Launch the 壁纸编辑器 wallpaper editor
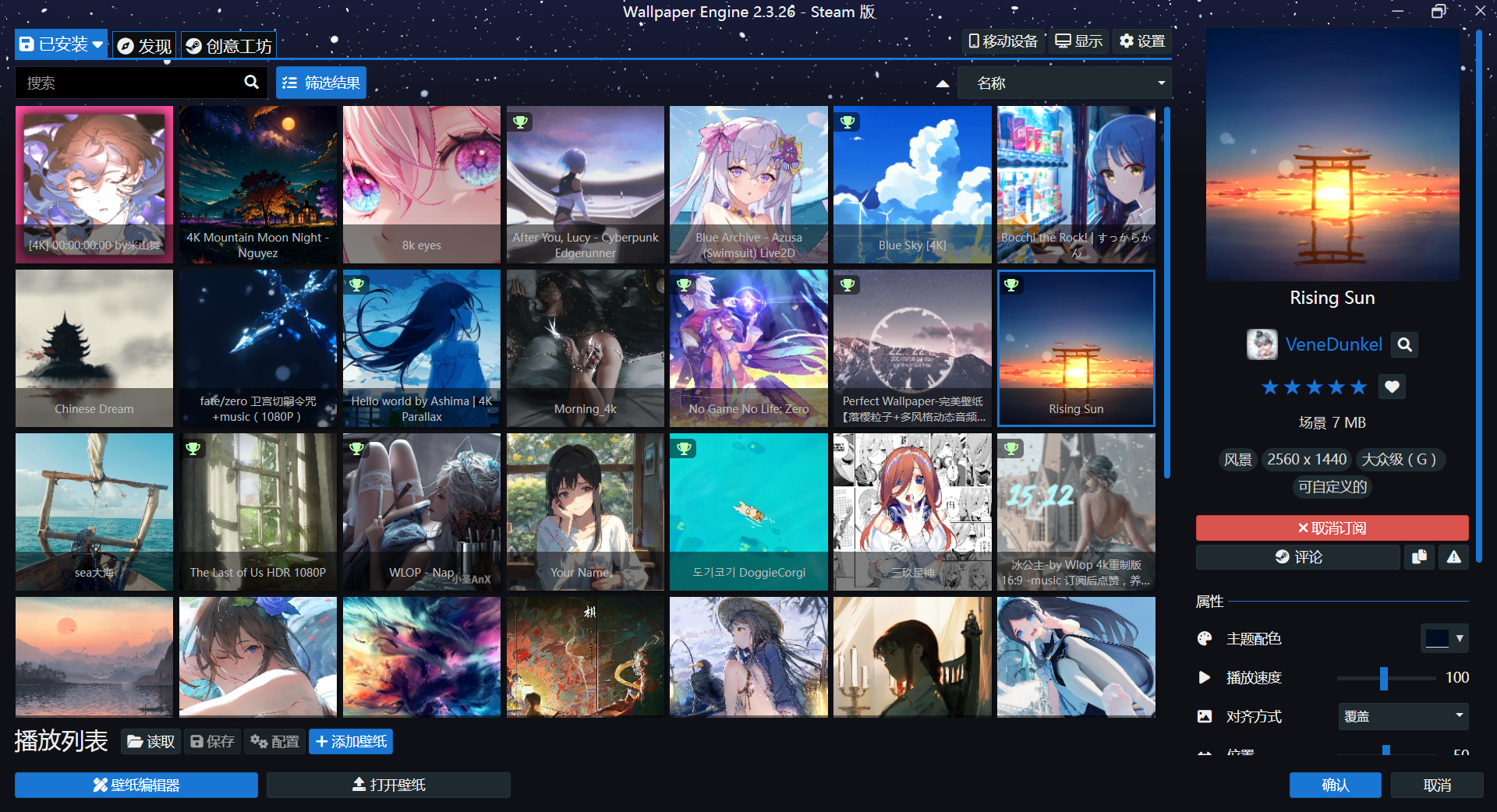The image size is (1497, 812). click(136, 785)
